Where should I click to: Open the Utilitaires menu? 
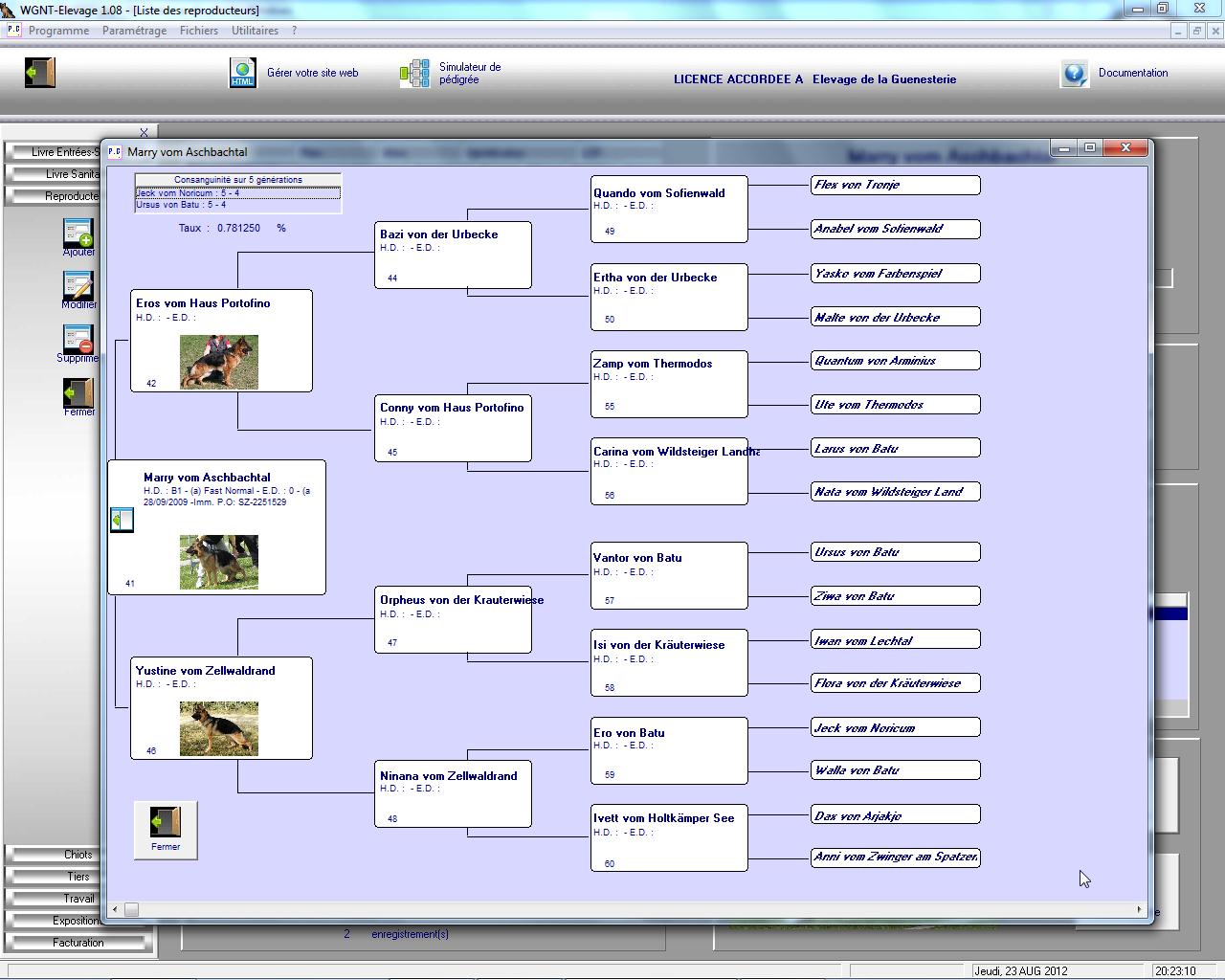click(x=255, y=31)
